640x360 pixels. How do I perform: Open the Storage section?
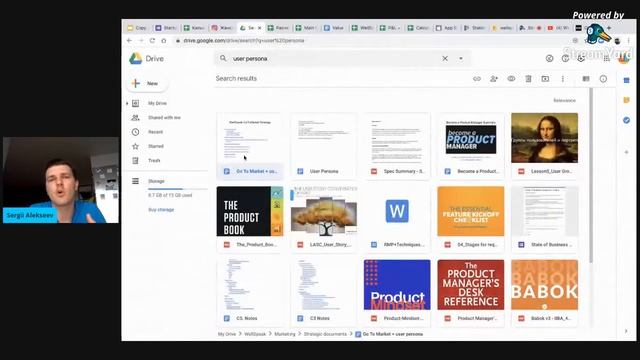(x=156, y=181)
